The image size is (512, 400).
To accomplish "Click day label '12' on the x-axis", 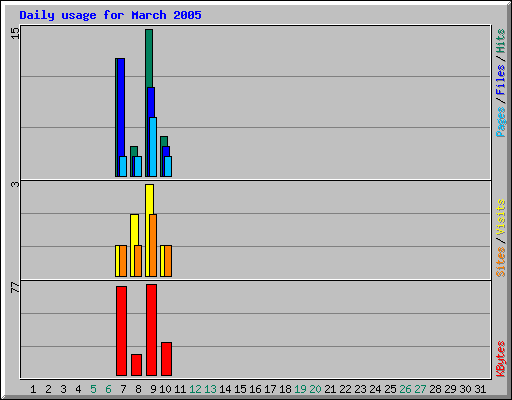I will pyautogui.click(x=195, y=389).
